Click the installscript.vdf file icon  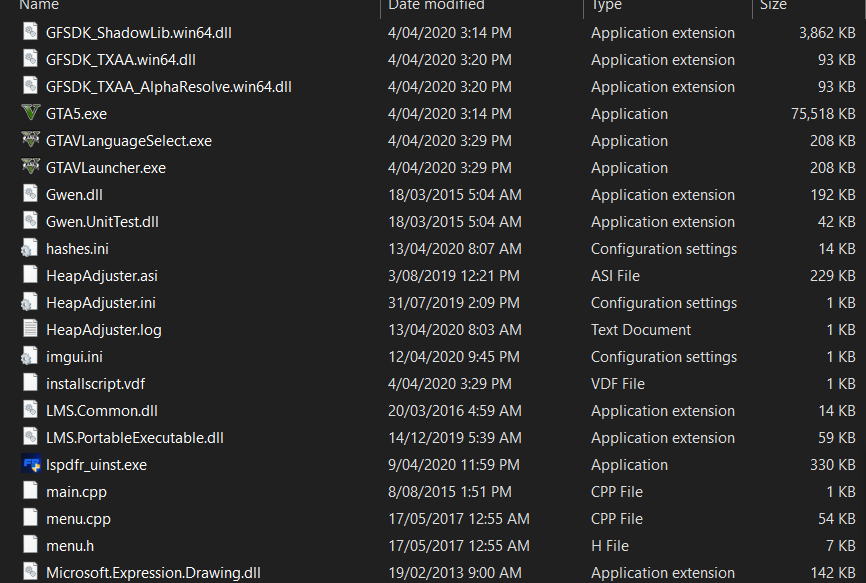pos(30,383)
